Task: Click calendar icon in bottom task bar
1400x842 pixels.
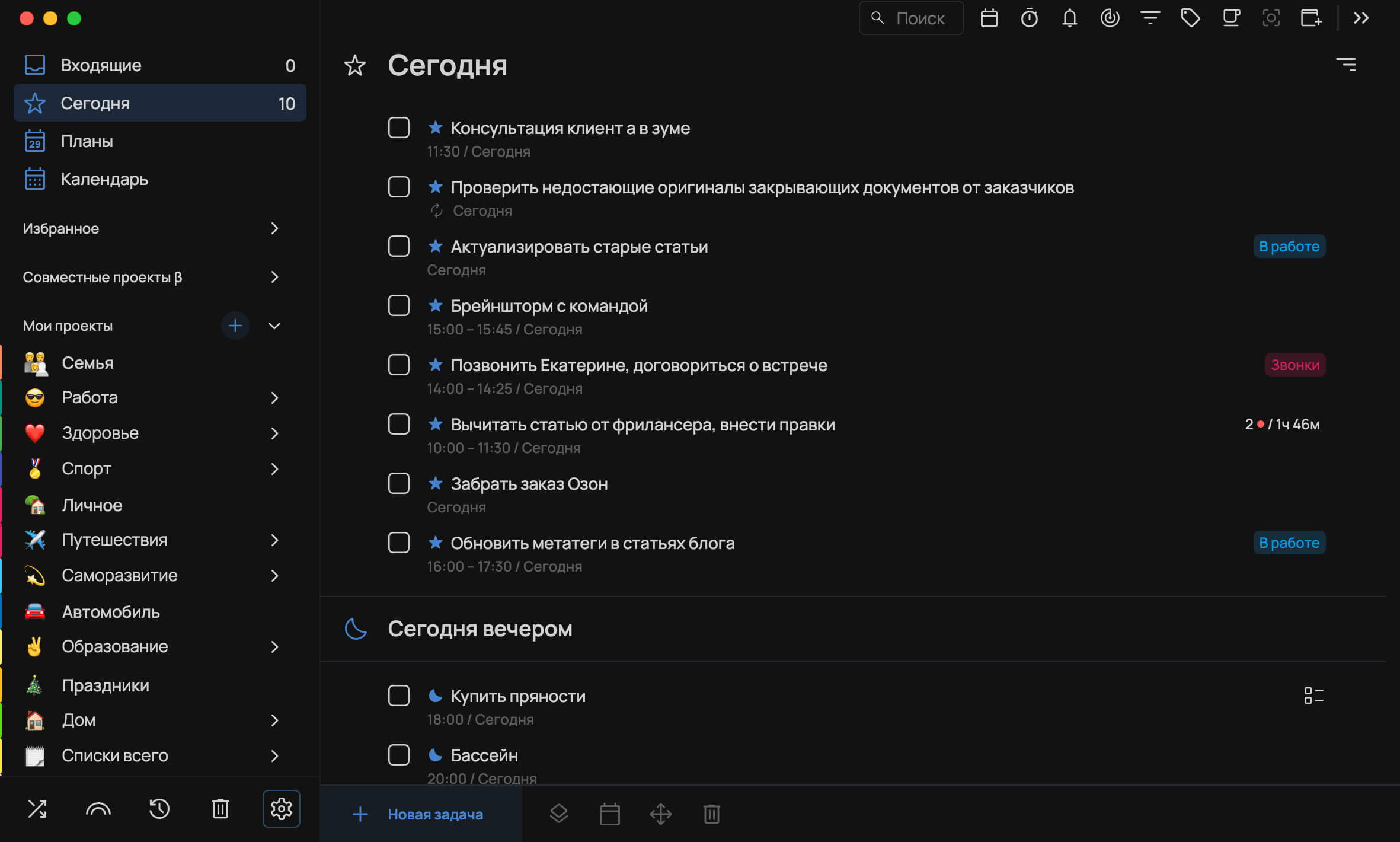Action: click(x=609, y=814)
